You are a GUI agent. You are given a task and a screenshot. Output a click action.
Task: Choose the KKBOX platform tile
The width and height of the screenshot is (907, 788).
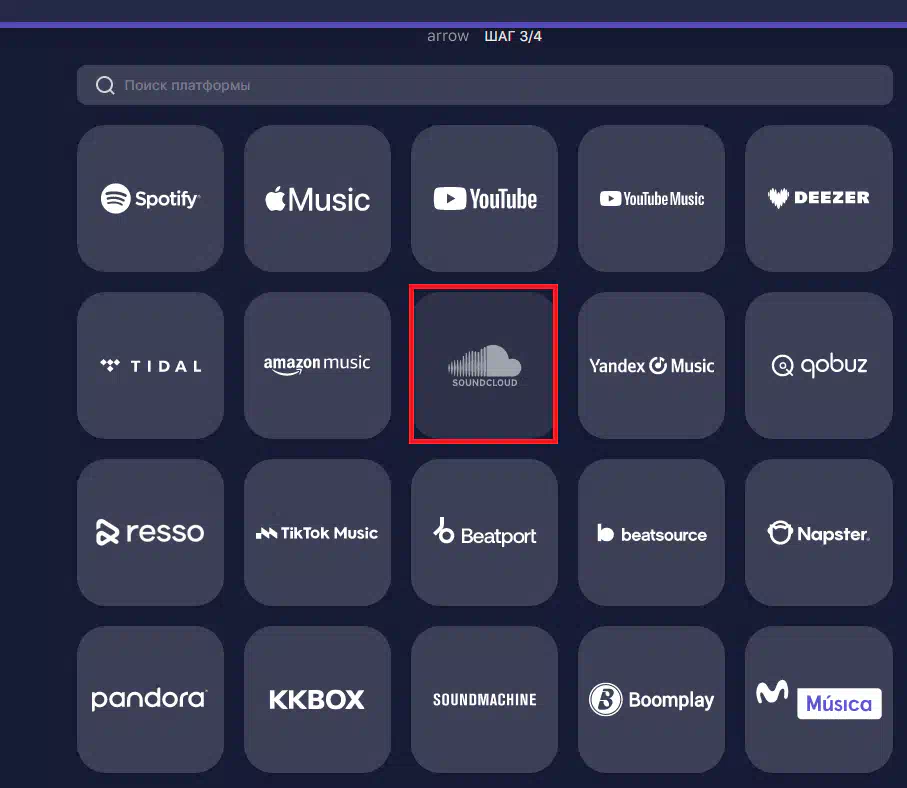[x=318, y=699]
